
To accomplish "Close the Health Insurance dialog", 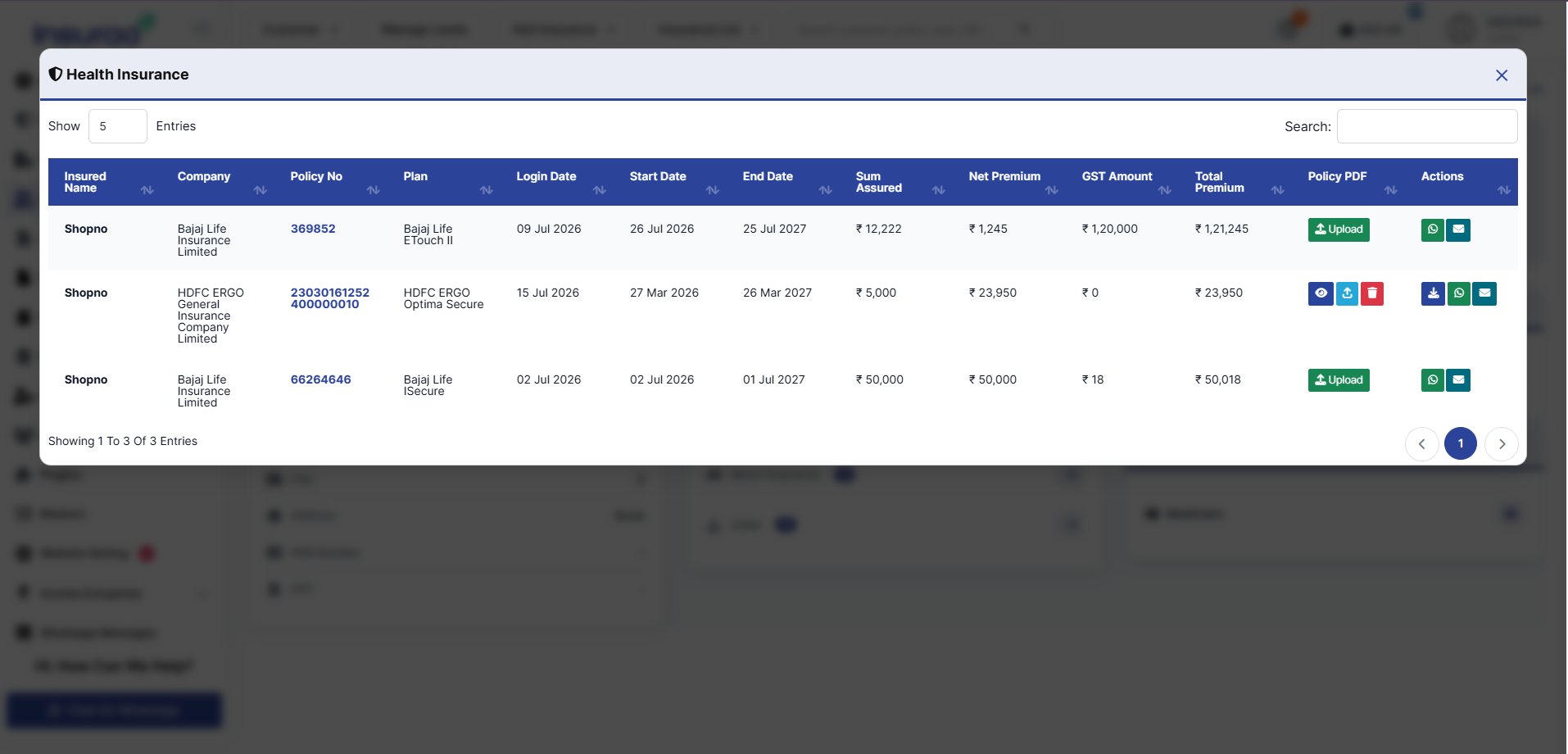I will point(1501,75).
